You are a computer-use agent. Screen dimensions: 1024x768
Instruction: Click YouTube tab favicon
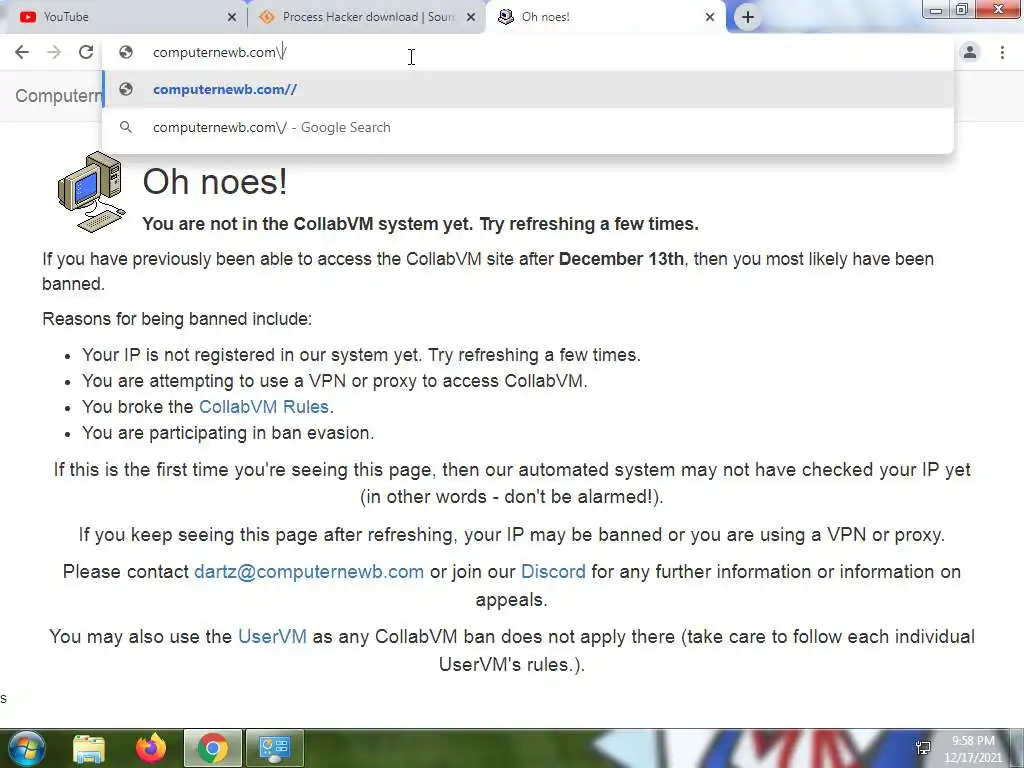(28, 17)
